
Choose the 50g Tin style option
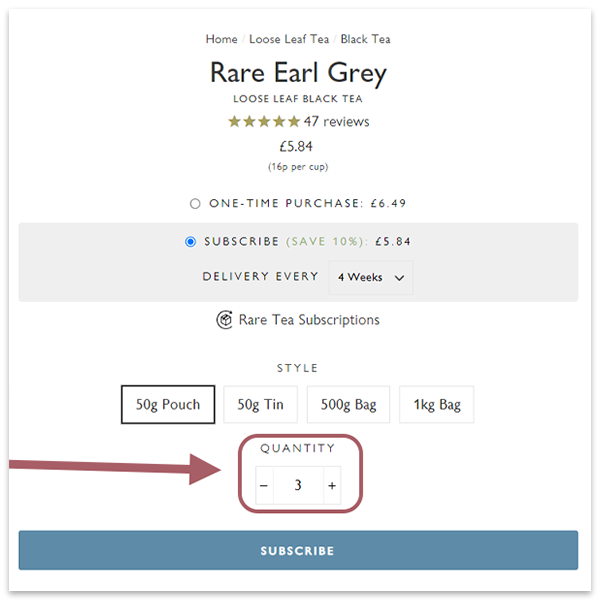pos(260,404)
